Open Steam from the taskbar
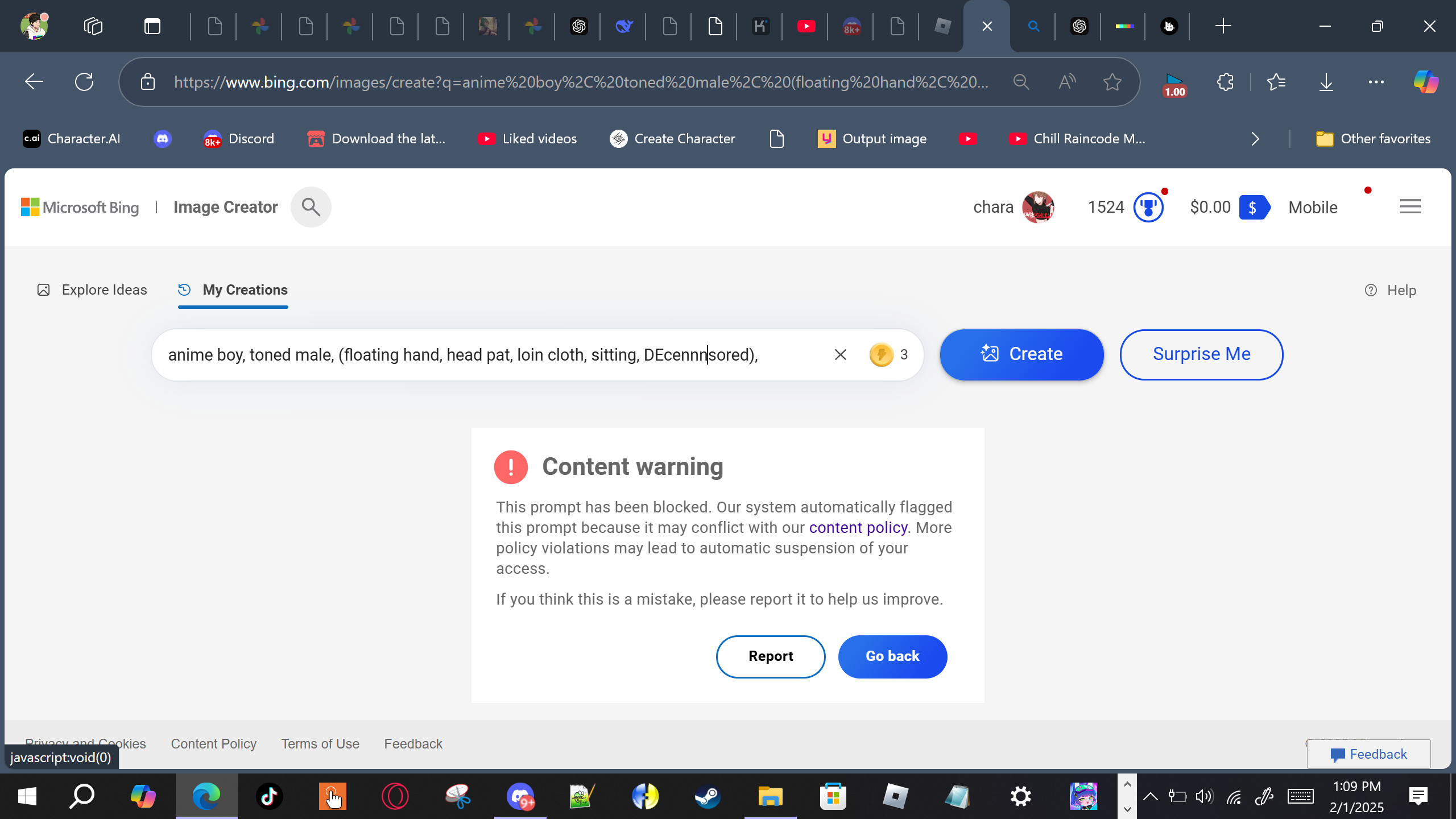 click(x=708, y=796)
